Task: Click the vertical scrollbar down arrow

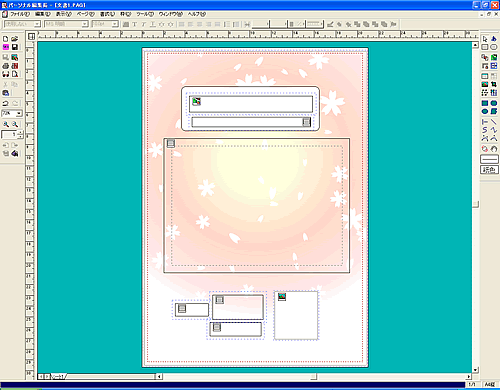Action: (476, 370)
